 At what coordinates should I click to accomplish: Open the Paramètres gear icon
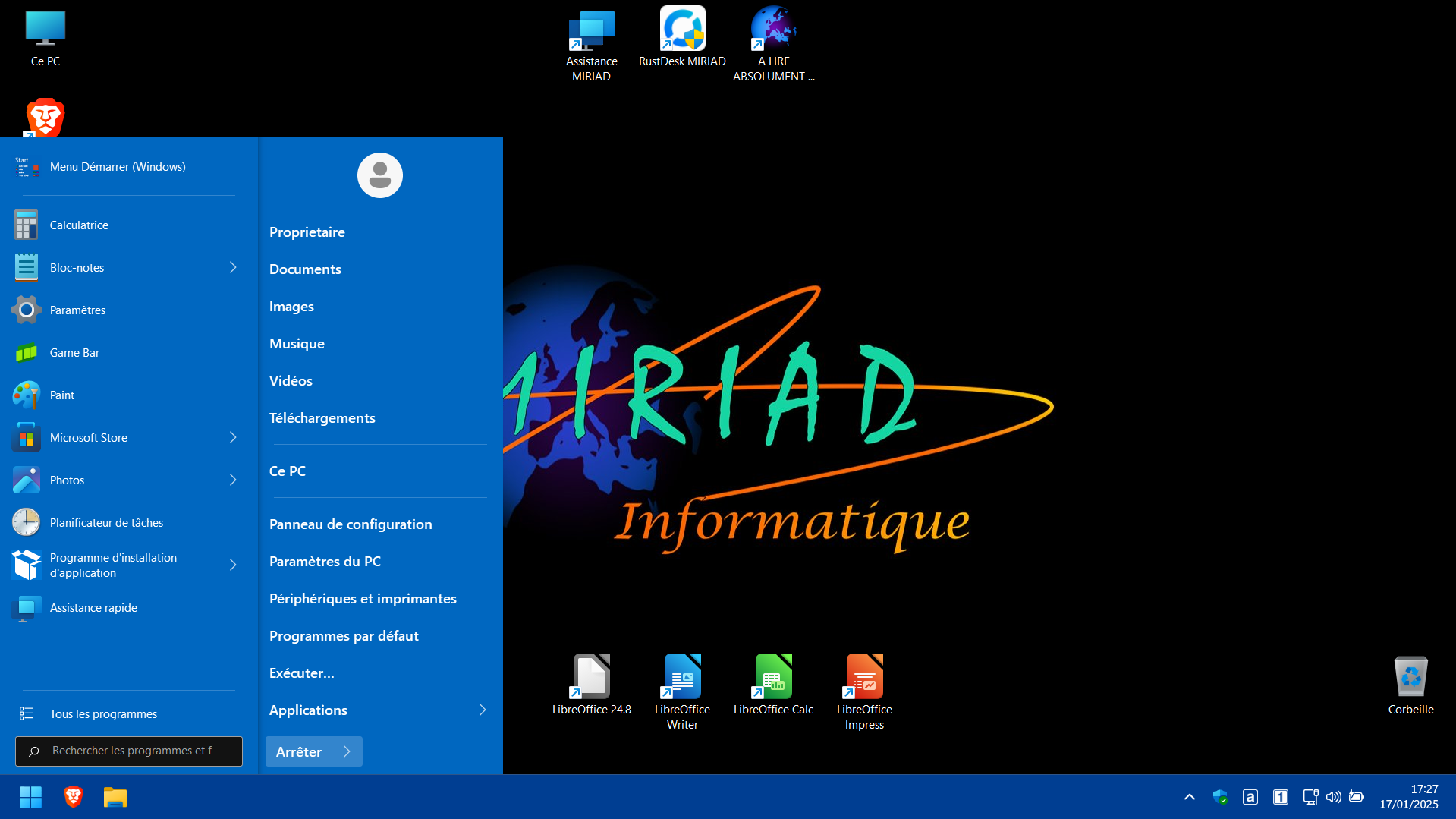(x=26, y=310)
